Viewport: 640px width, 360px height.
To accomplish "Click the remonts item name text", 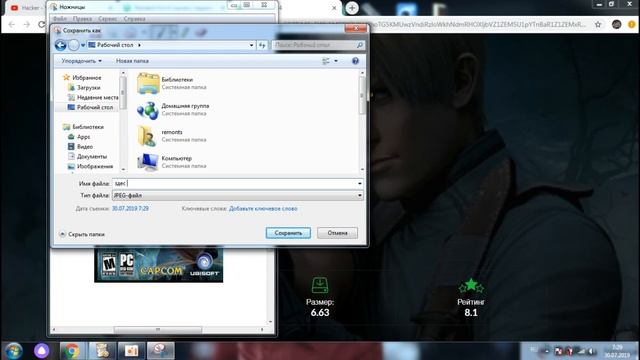I will coord(172,132).
